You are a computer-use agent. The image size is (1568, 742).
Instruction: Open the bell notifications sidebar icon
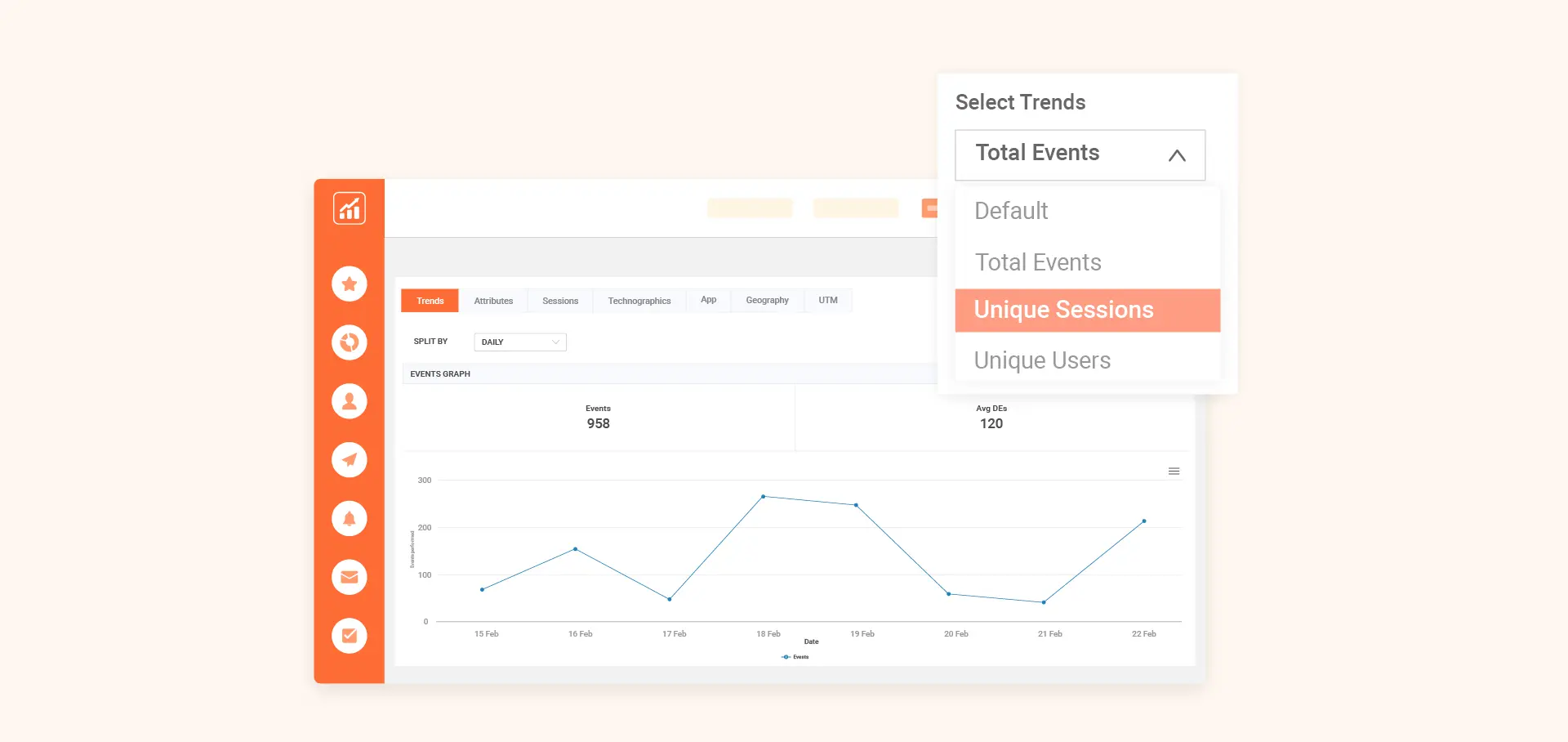(349, 519)
